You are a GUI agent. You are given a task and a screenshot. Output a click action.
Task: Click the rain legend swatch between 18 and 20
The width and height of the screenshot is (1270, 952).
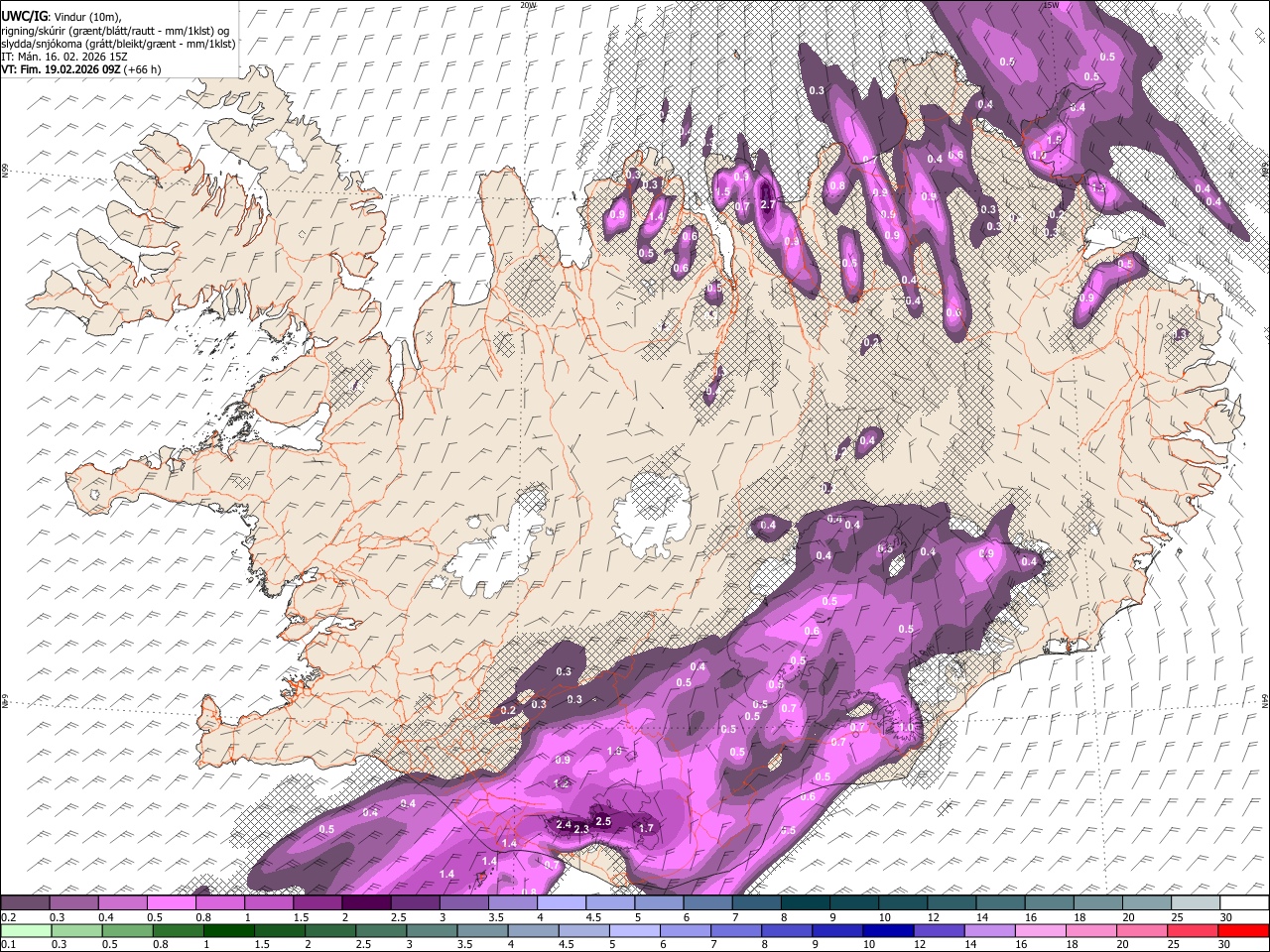tap(1091, 930)
